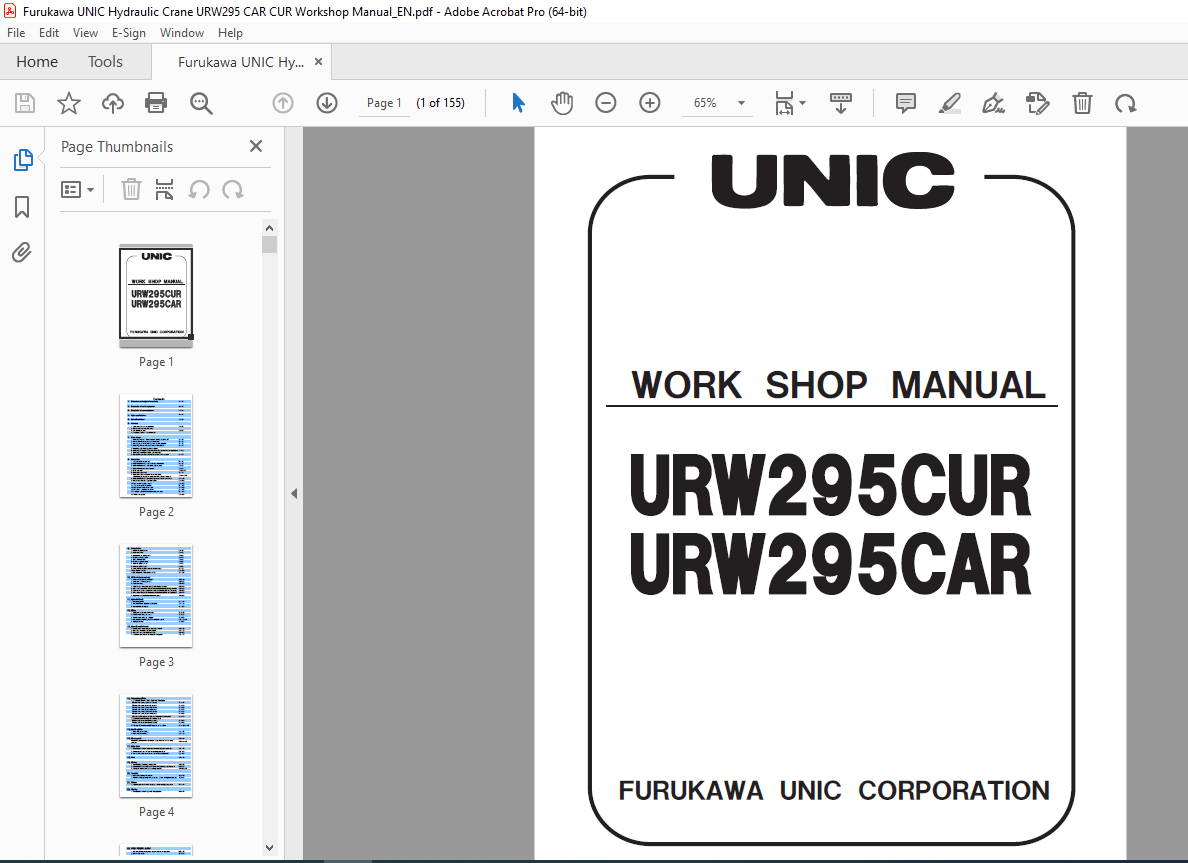Add the document to starred favorites

click(x=69, y=103)
